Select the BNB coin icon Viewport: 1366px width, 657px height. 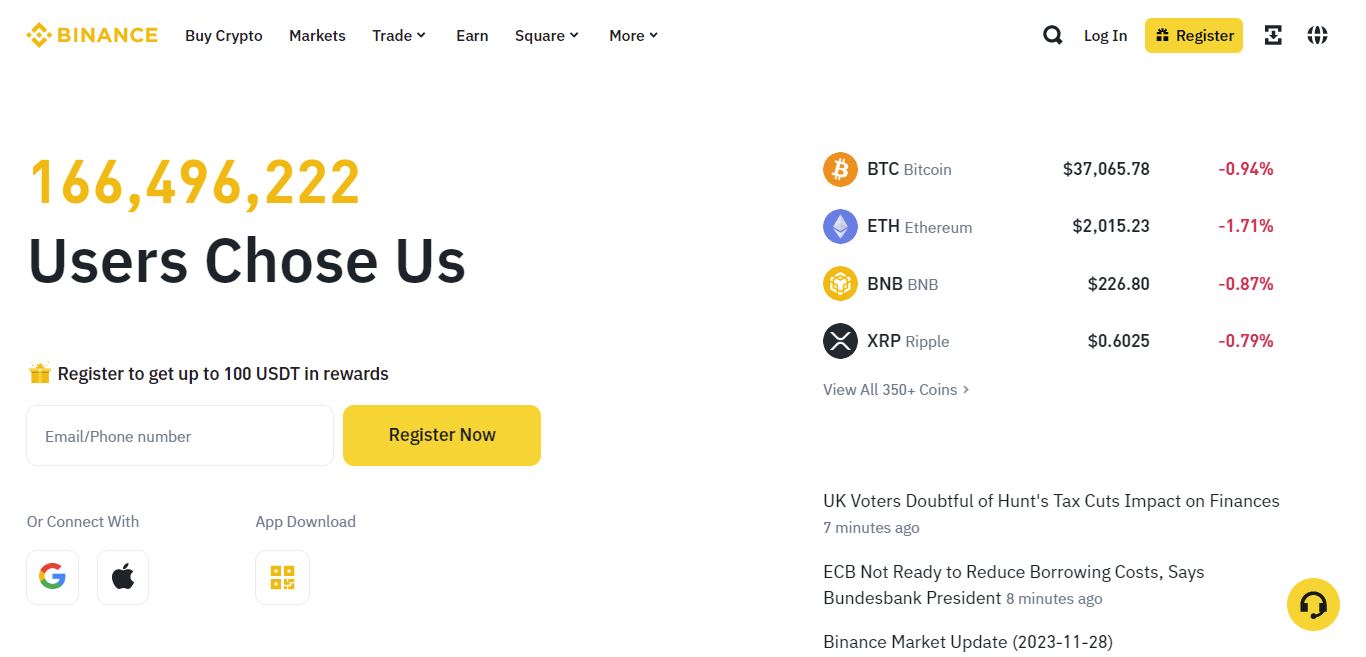tap(840, 283)
